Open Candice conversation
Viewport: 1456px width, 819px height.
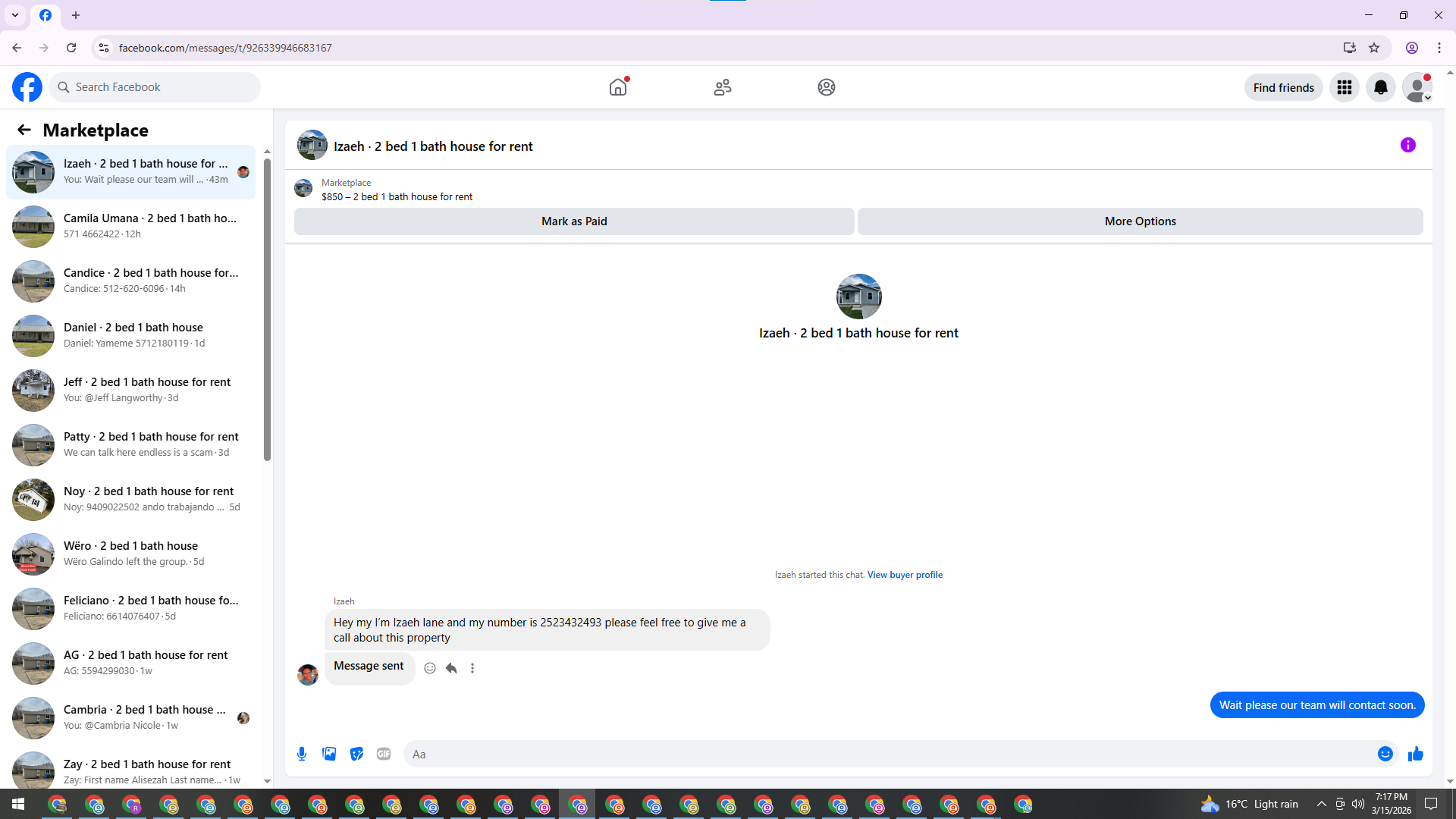(x=130, y=281)
